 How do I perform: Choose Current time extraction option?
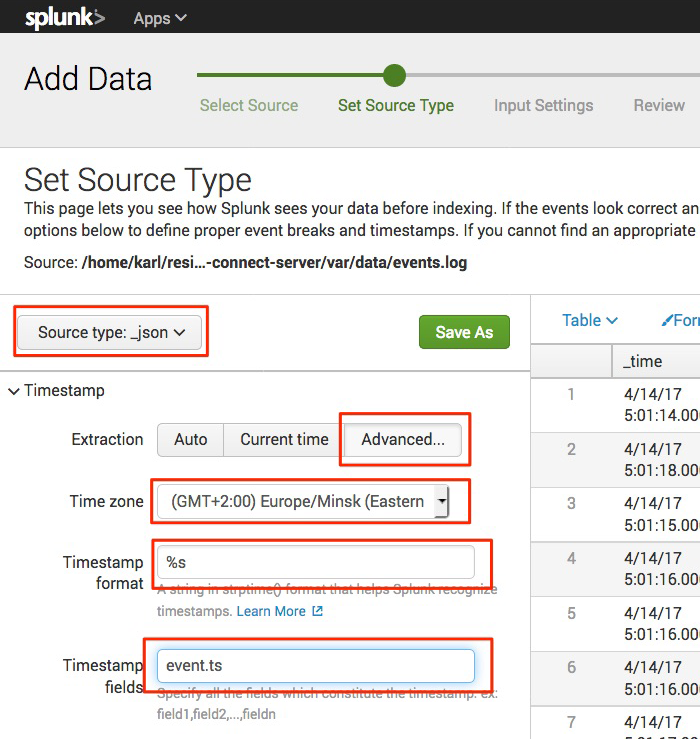(284, 440)
